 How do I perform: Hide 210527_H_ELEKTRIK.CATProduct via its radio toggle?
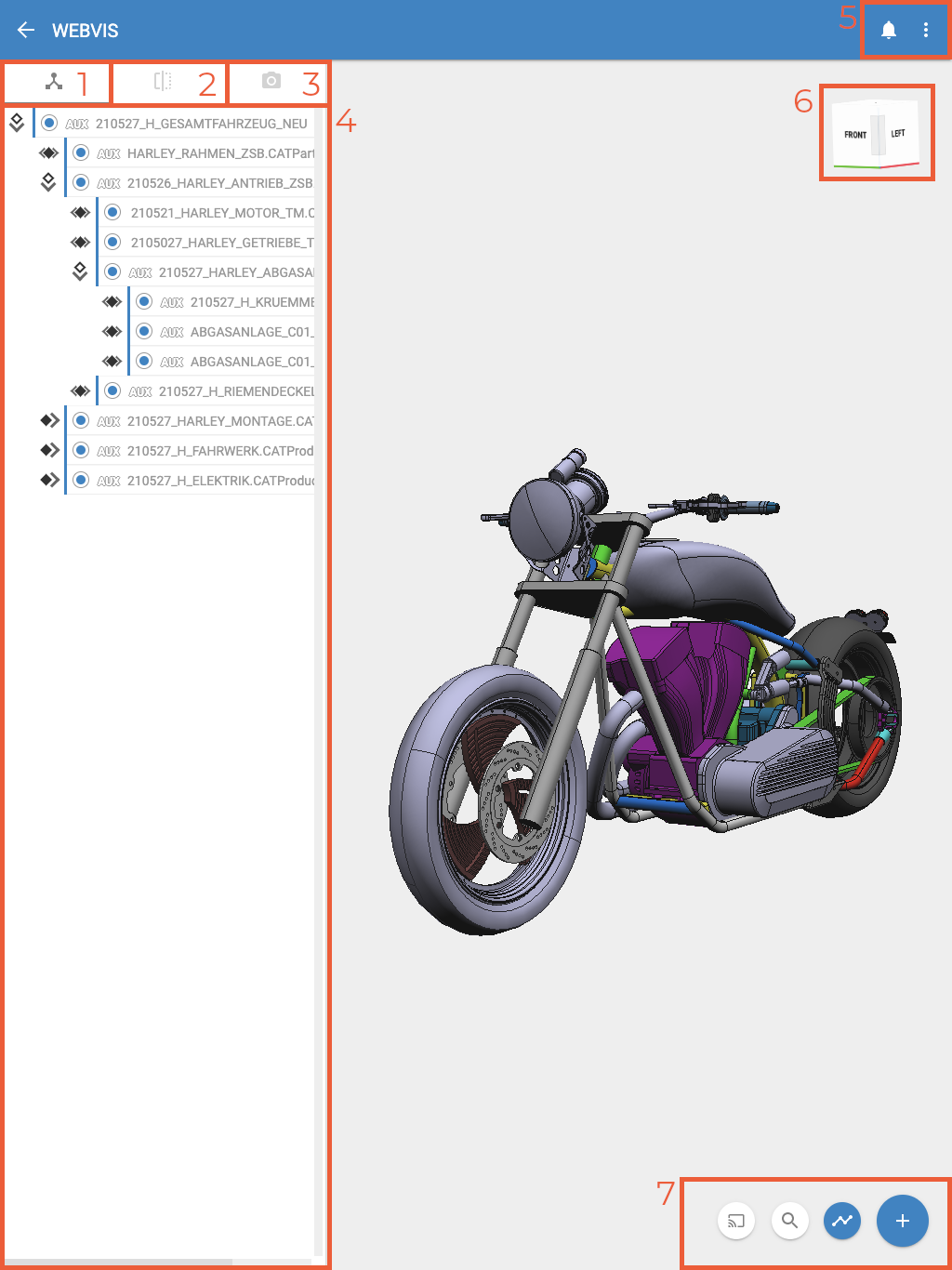point(80,480)
